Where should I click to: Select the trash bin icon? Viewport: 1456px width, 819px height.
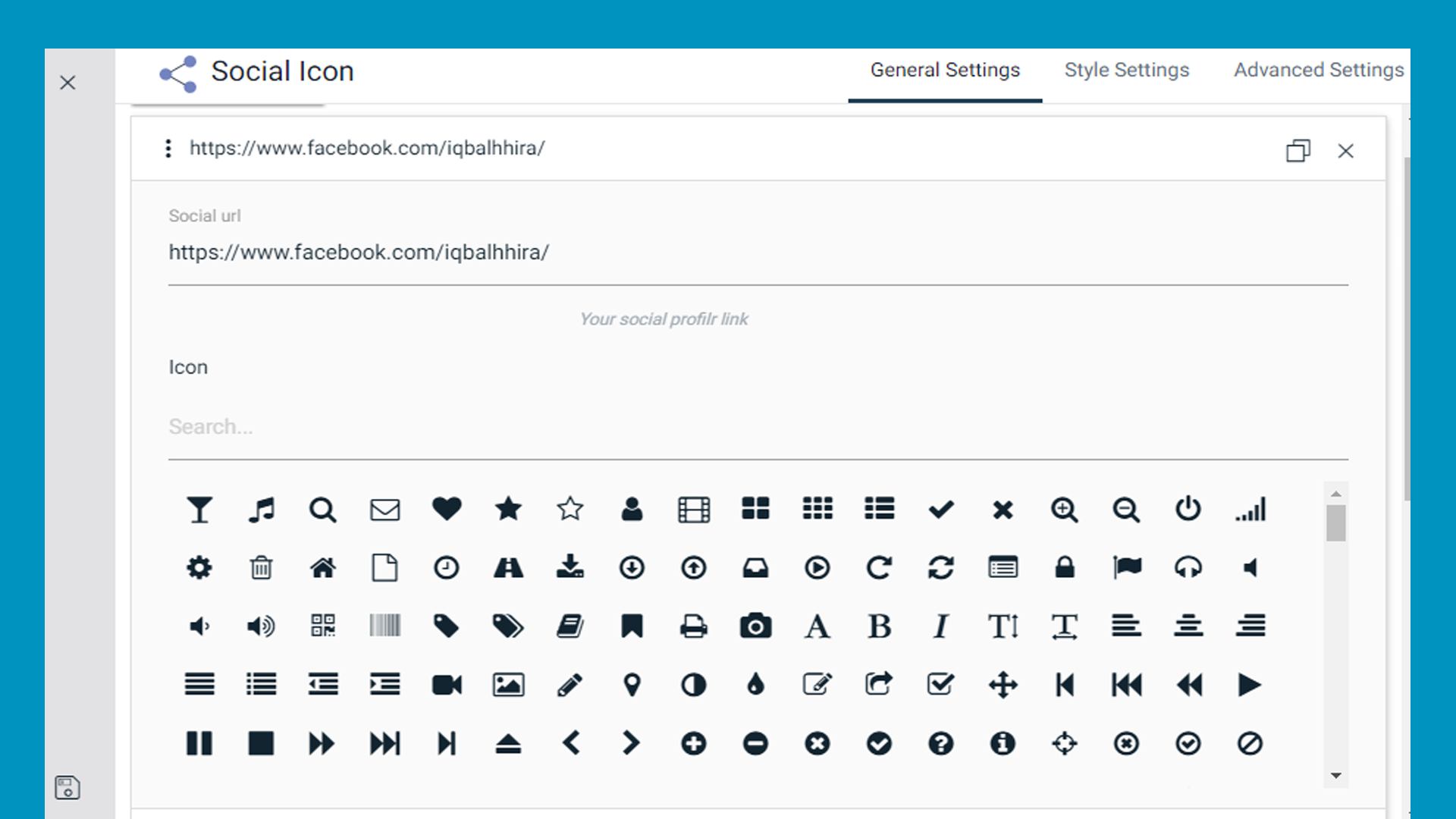[x=261, y=568]
